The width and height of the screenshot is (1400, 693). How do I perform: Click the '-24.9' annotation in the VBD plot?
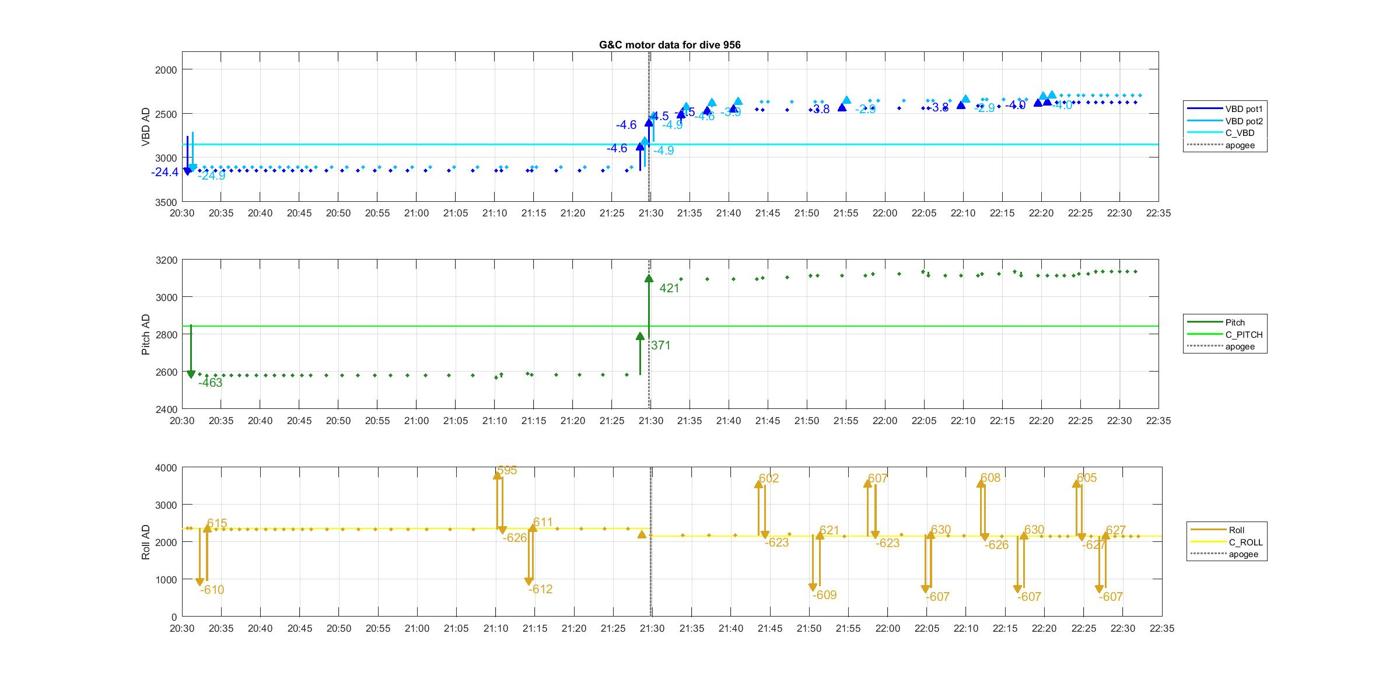(212, 176)
